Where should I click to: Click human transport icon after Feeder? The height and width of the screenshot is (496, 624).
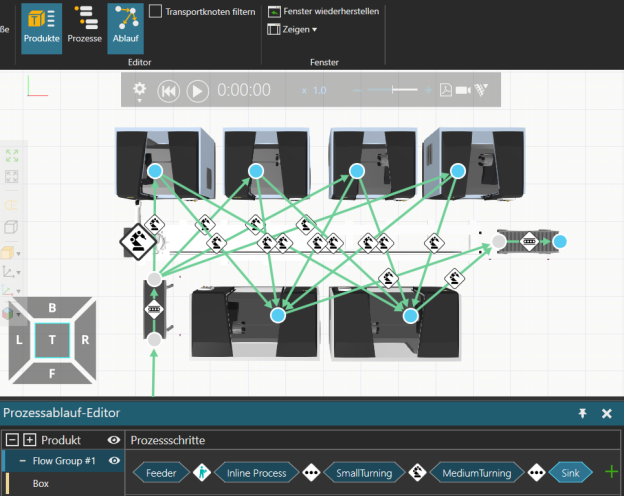click(202, 473)
